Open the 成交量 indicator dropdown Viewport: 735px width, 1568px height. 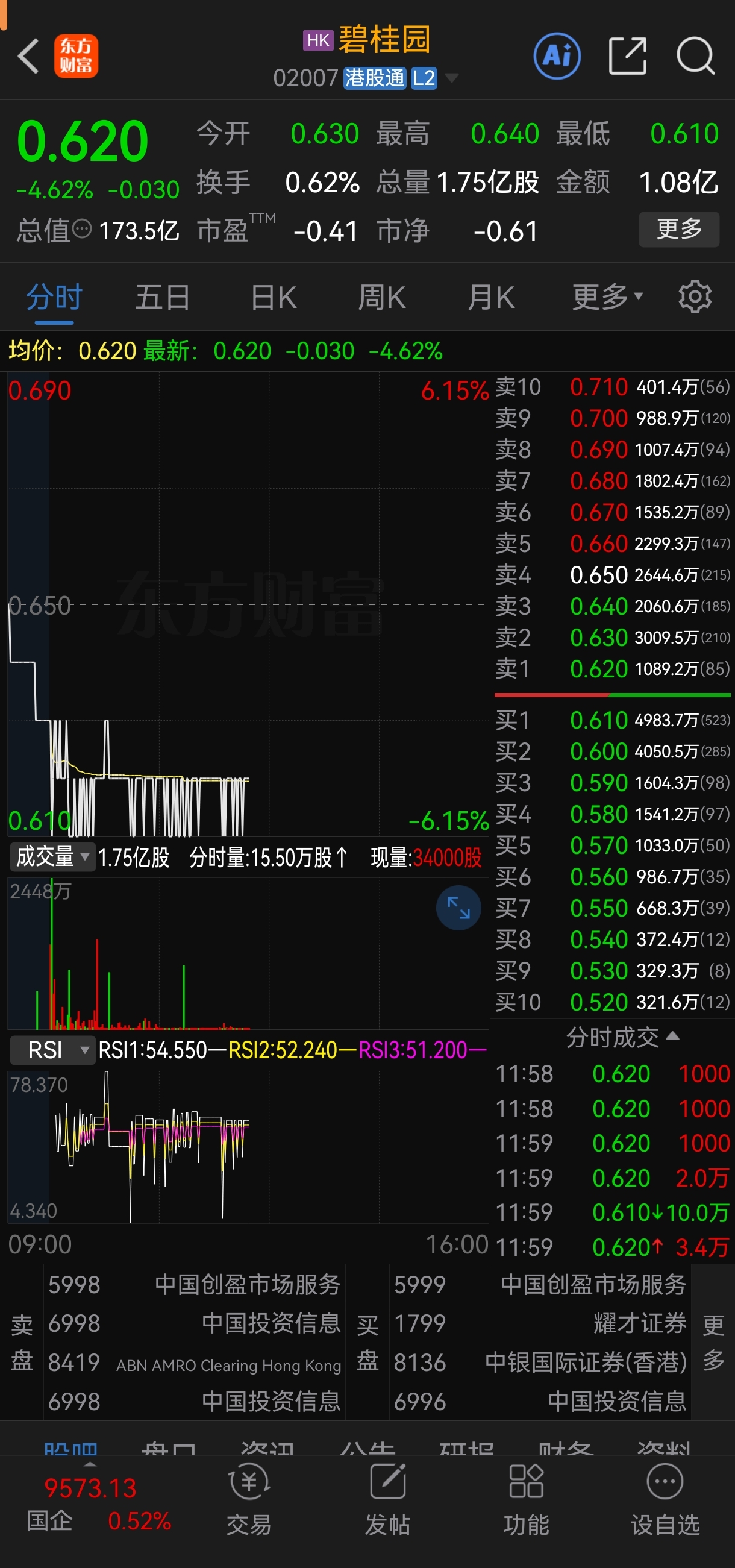pyautogui.click(x=52, y=857)
